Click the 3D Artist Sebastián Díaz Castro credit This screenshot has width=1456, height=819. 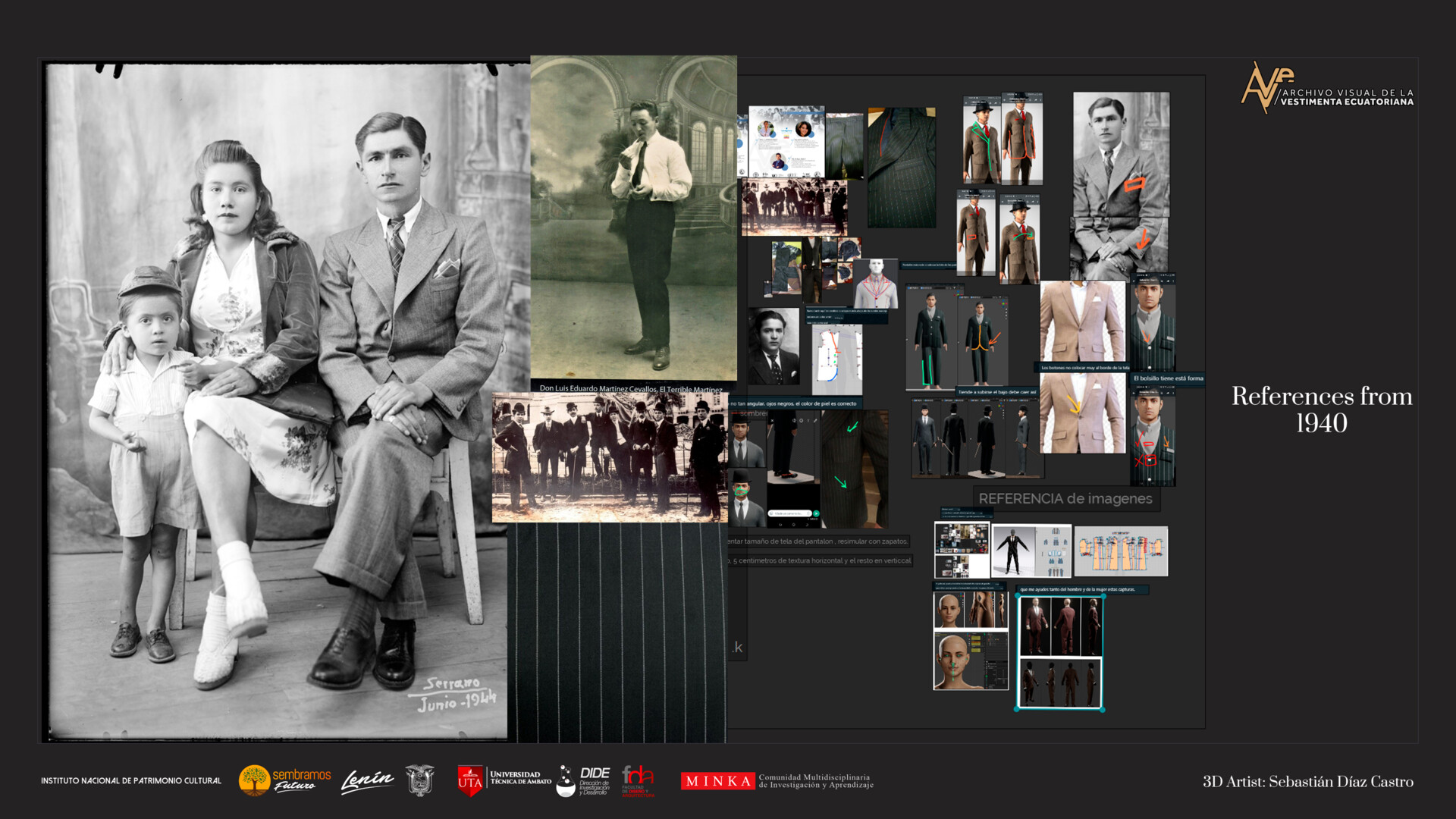click(1307, 782)
